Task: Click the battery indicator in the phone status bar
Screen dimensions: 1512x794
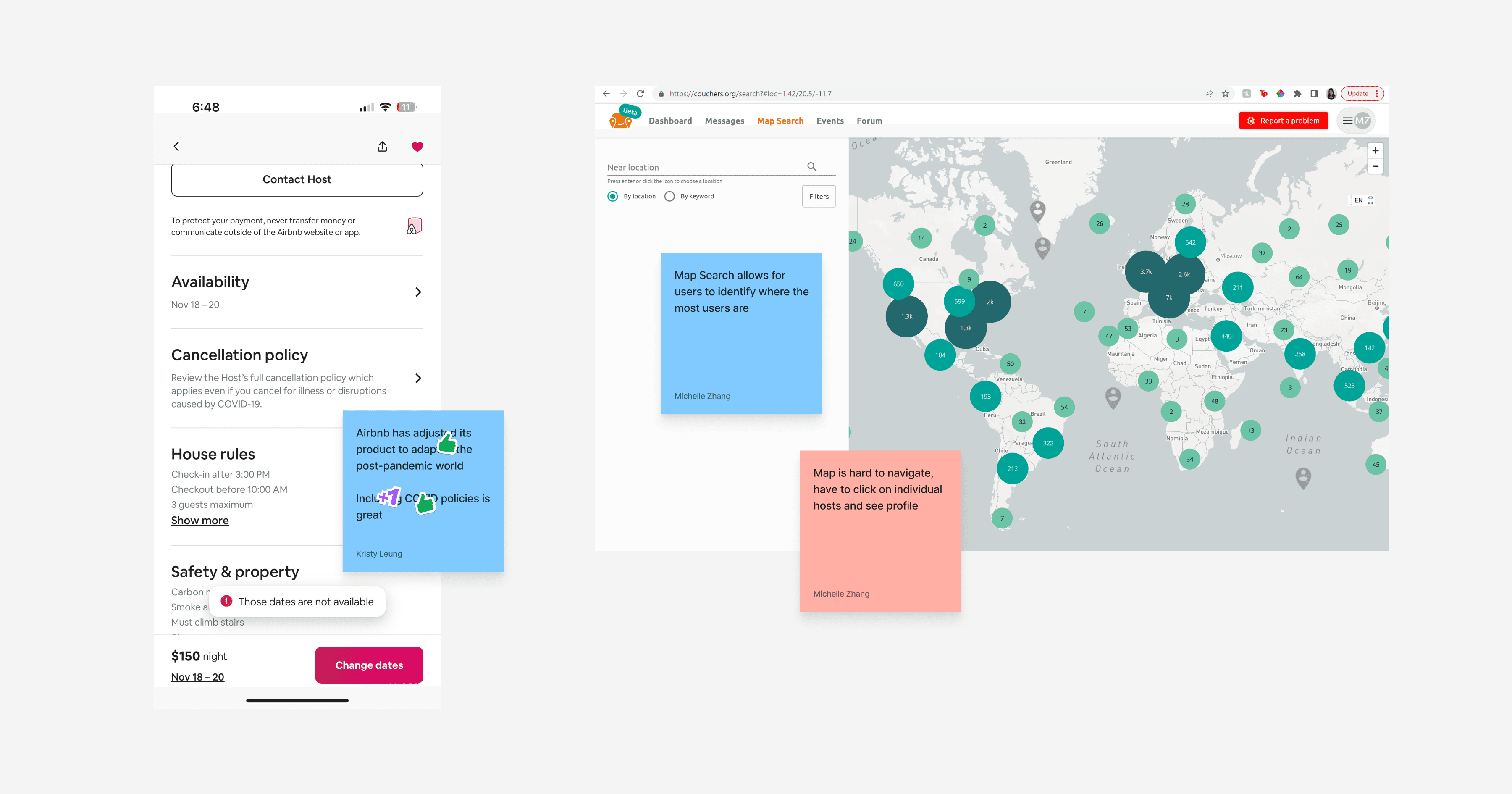Action: (x=407, y=107)
